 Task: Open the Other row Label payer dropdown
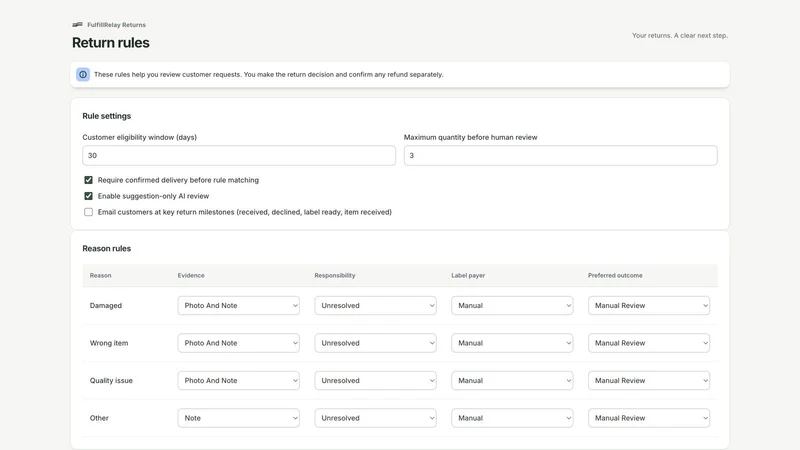tap(512, 418)
